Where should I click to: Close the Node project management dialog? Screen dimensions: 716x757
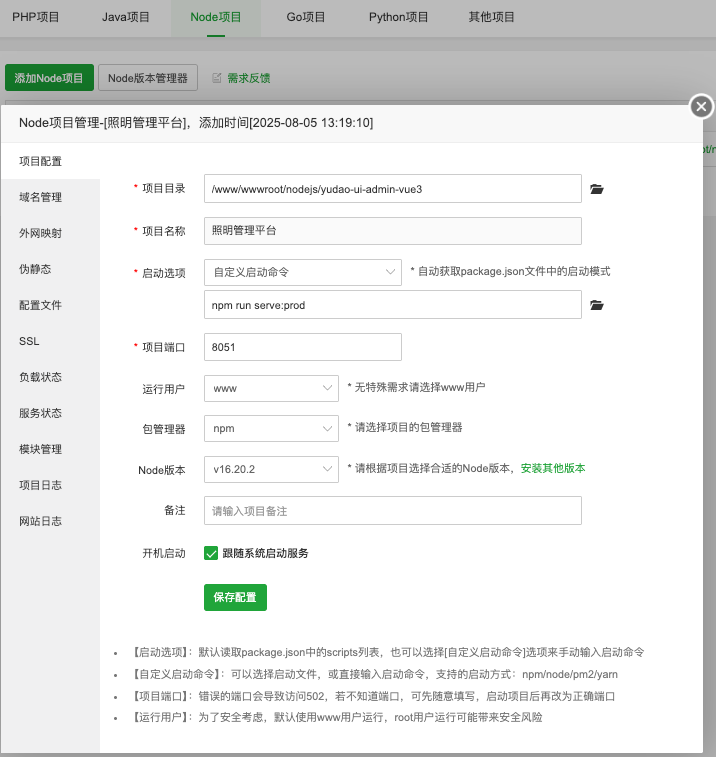point(702,107)
